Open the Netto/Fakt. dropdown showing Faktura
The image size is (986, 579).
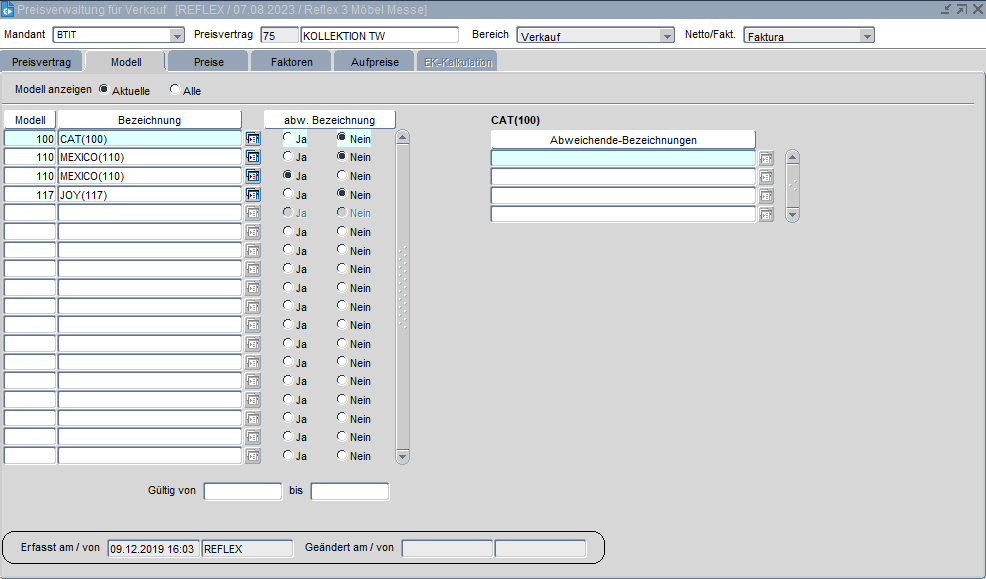(x=867, y=35)
